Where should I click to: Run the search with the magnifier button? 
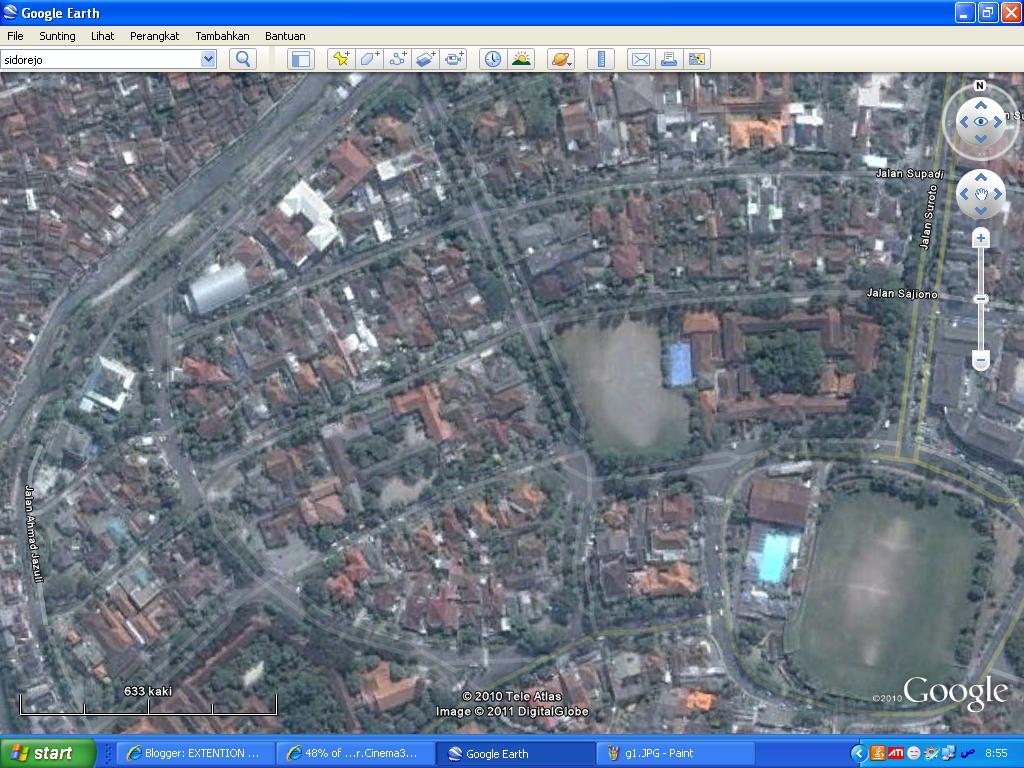point(242,59)
